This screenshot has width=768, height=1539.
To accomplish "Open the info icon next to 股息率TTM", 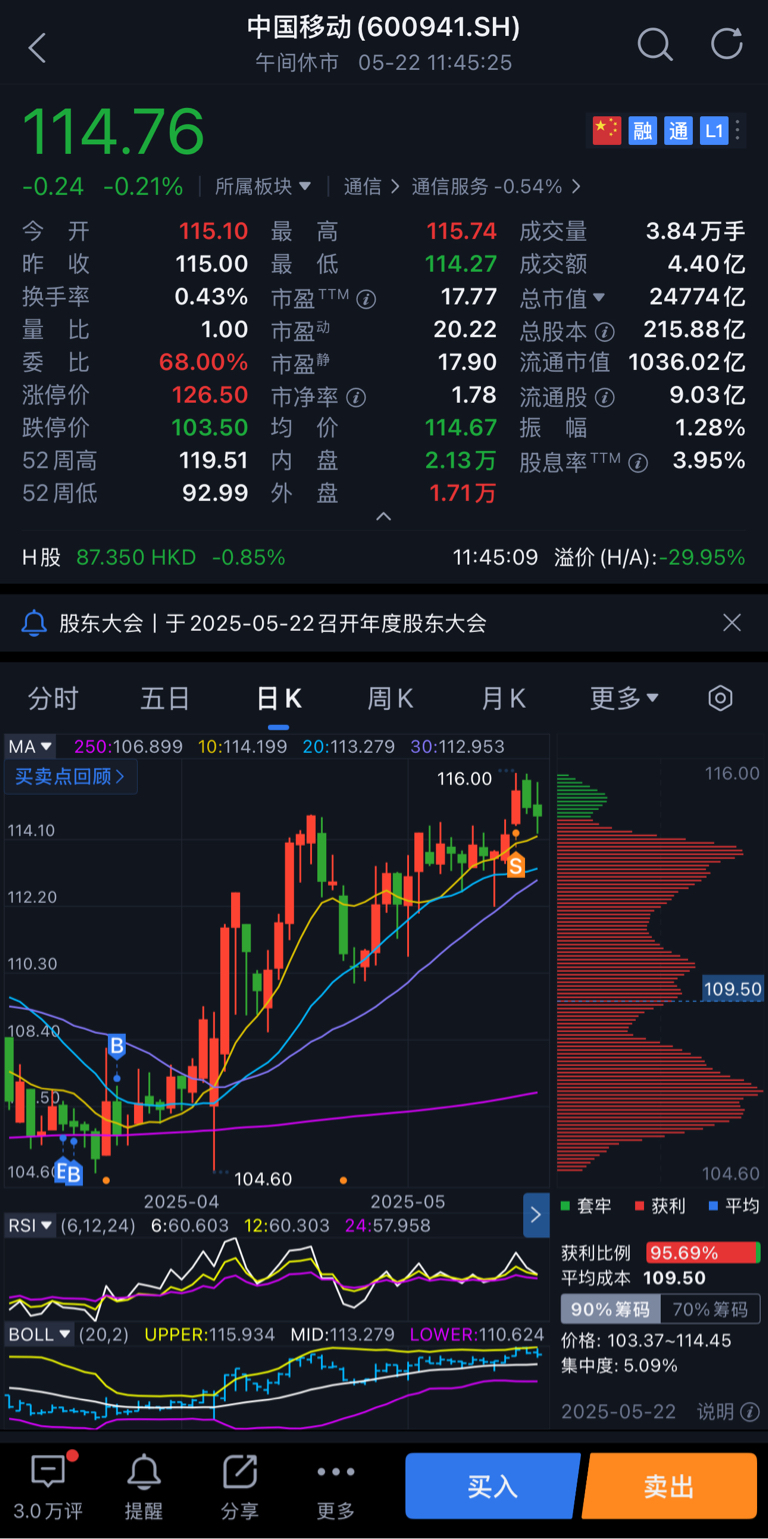I will click(637, 462).
